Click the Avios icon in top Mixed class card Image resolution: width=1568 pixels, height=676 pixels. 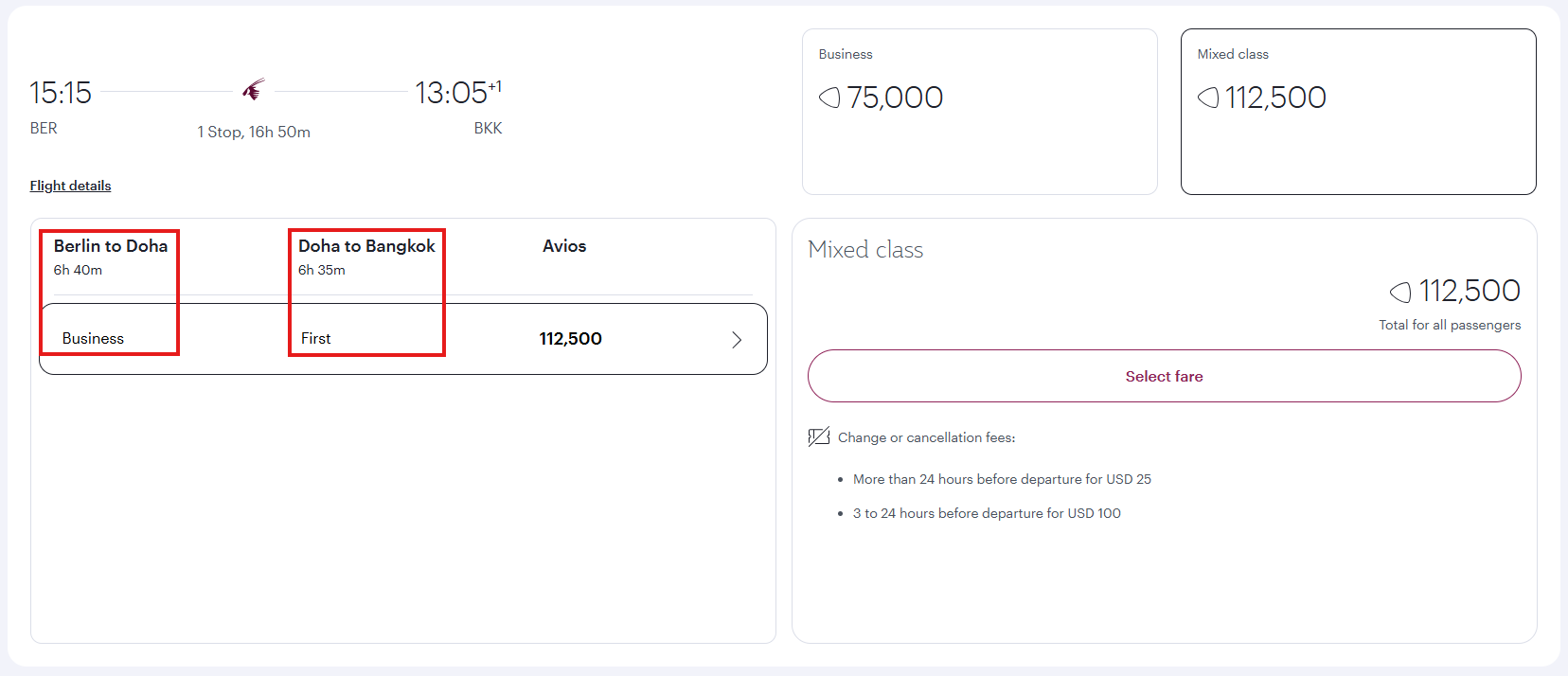[1208, 98]
